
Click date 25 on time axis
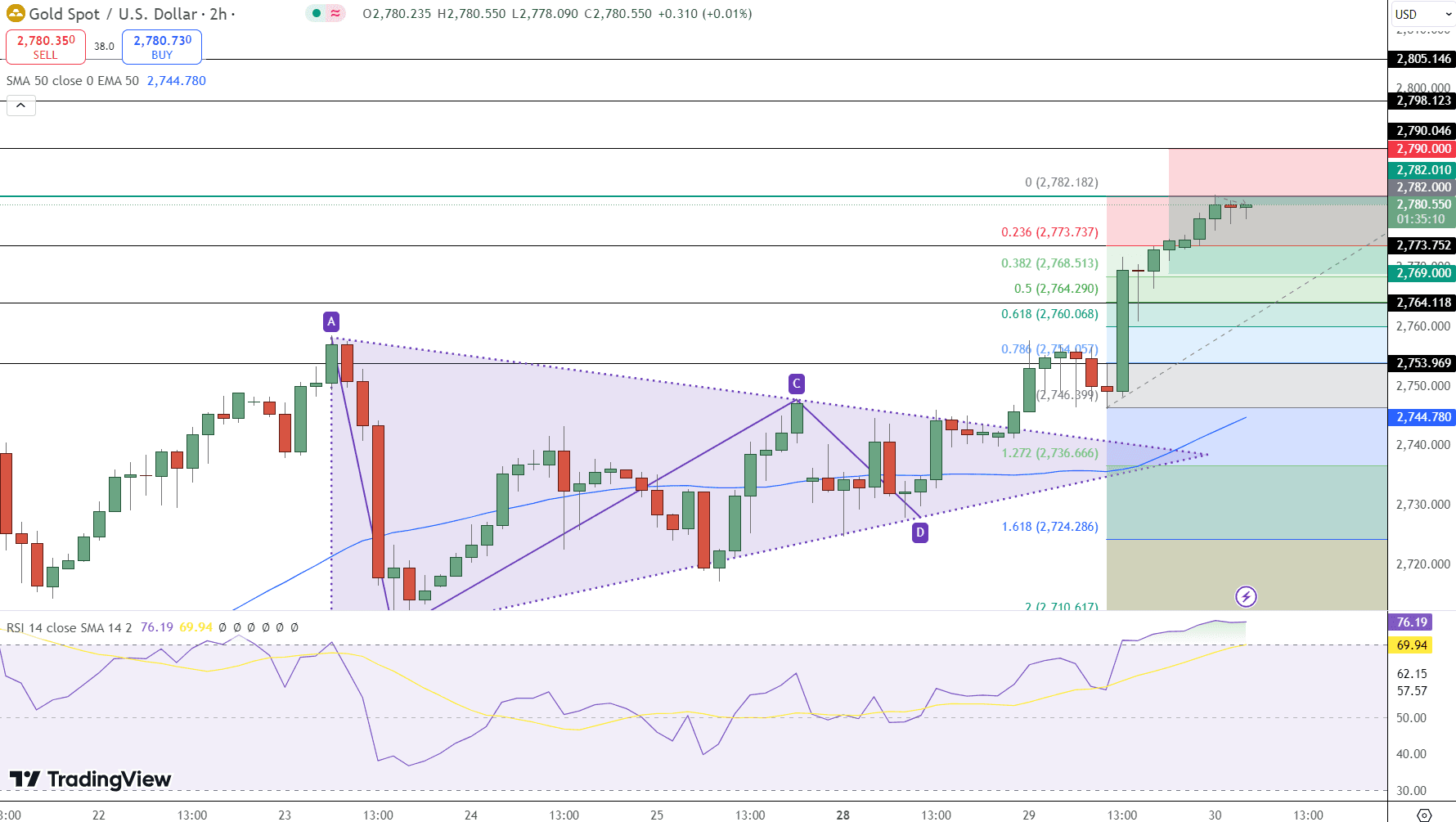click(657, 815)
